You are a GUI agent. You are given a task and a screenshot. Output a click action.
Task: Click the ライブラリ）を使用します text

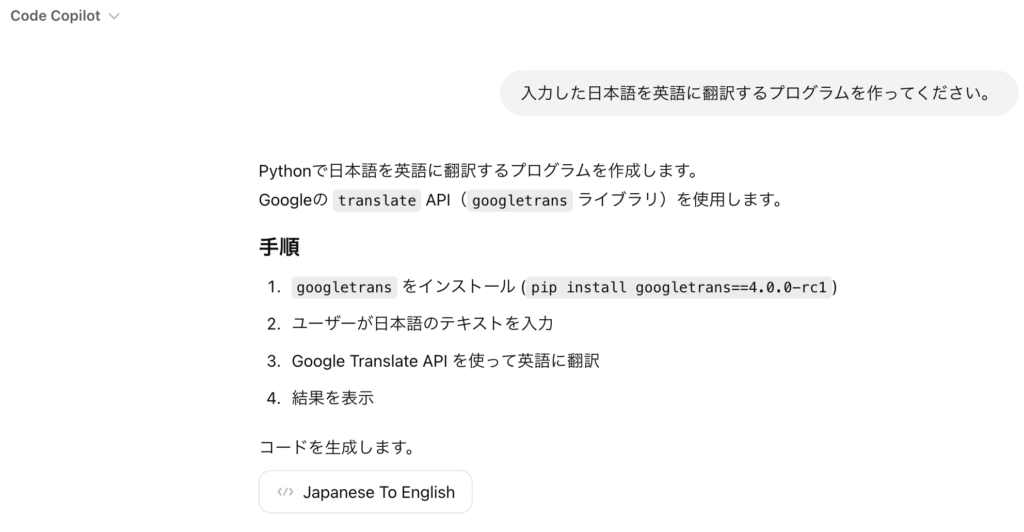click(680, 200)
